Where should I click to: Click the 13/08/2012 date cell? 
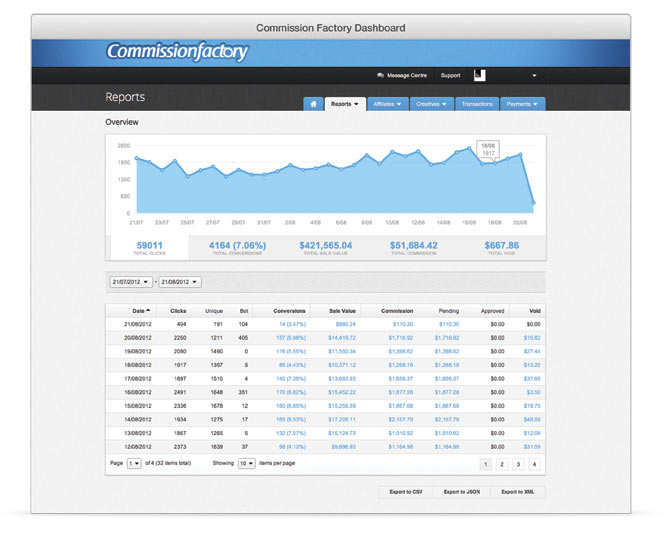(x=138, y=433)
